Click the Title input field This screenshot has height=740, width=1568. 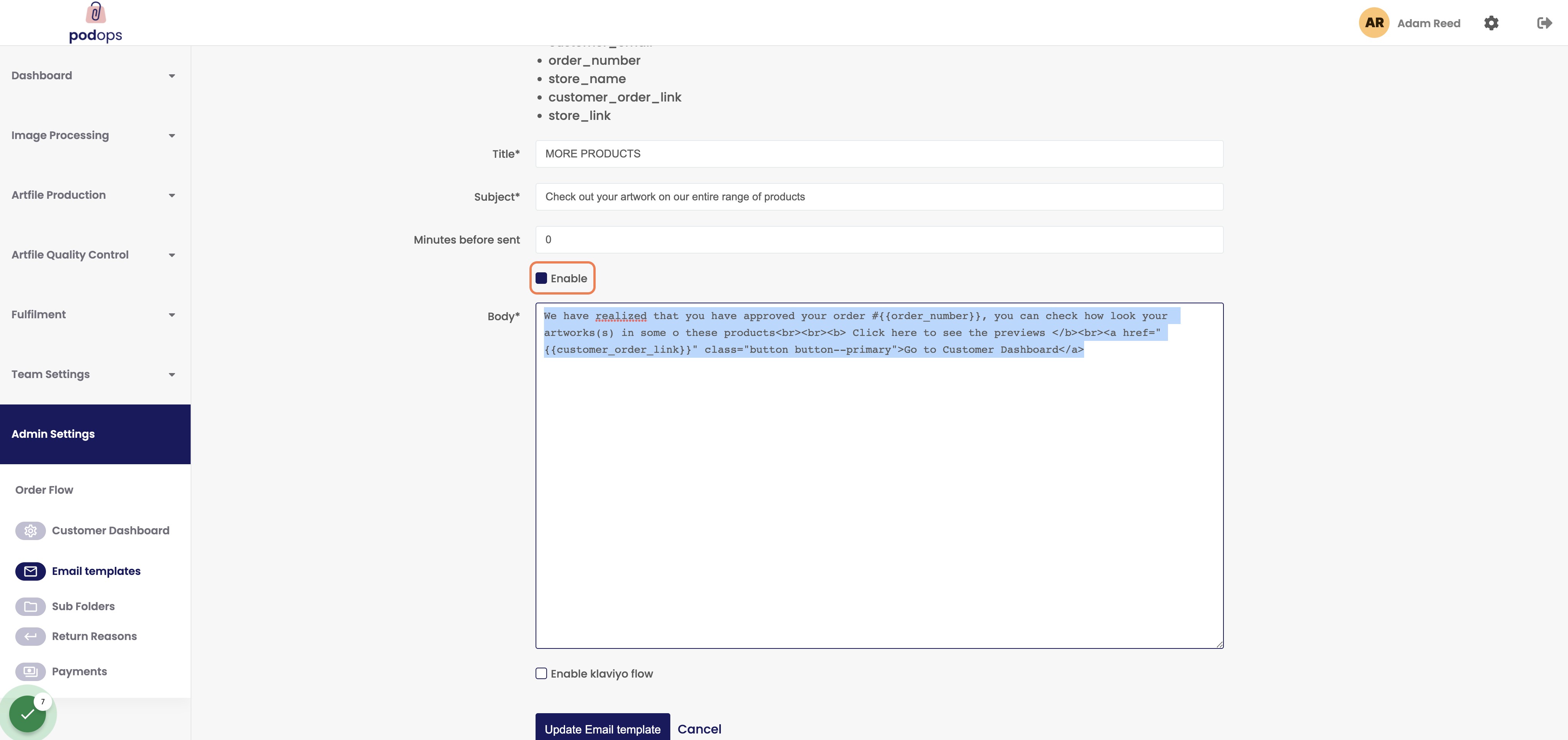tap(879, 154)
